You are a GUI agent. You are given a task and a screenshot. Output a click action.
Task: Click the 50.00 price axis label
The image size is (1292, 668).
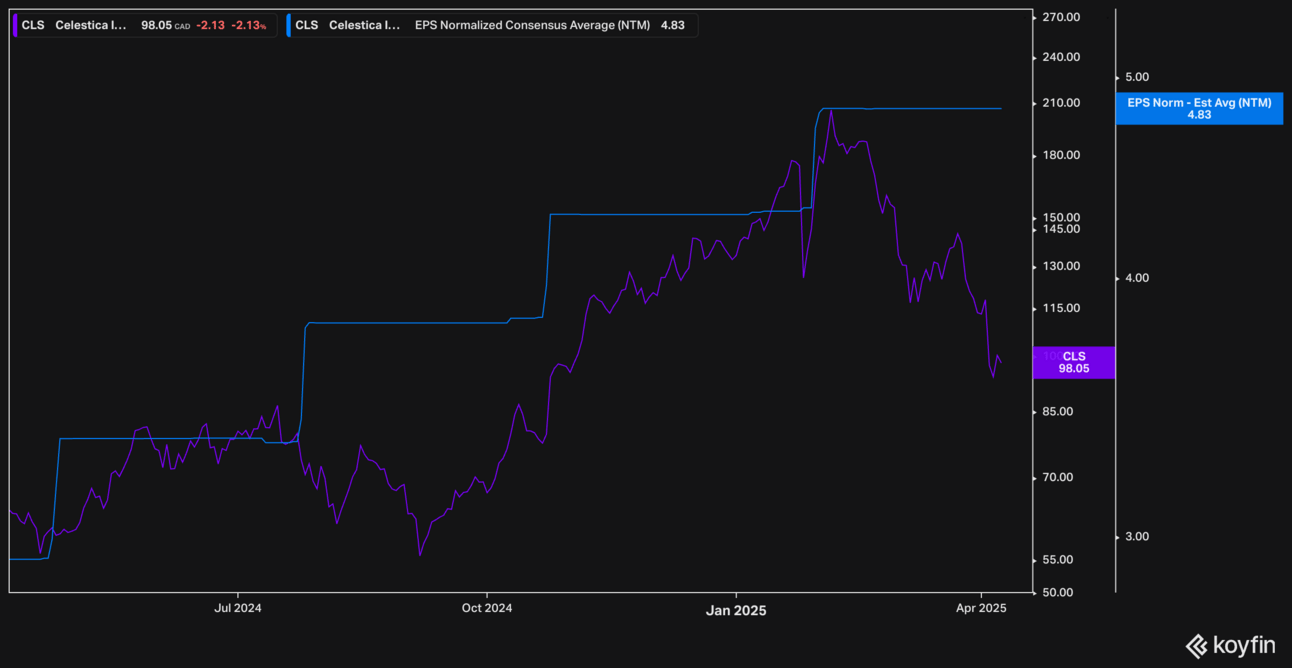(x=1057, y=592)
